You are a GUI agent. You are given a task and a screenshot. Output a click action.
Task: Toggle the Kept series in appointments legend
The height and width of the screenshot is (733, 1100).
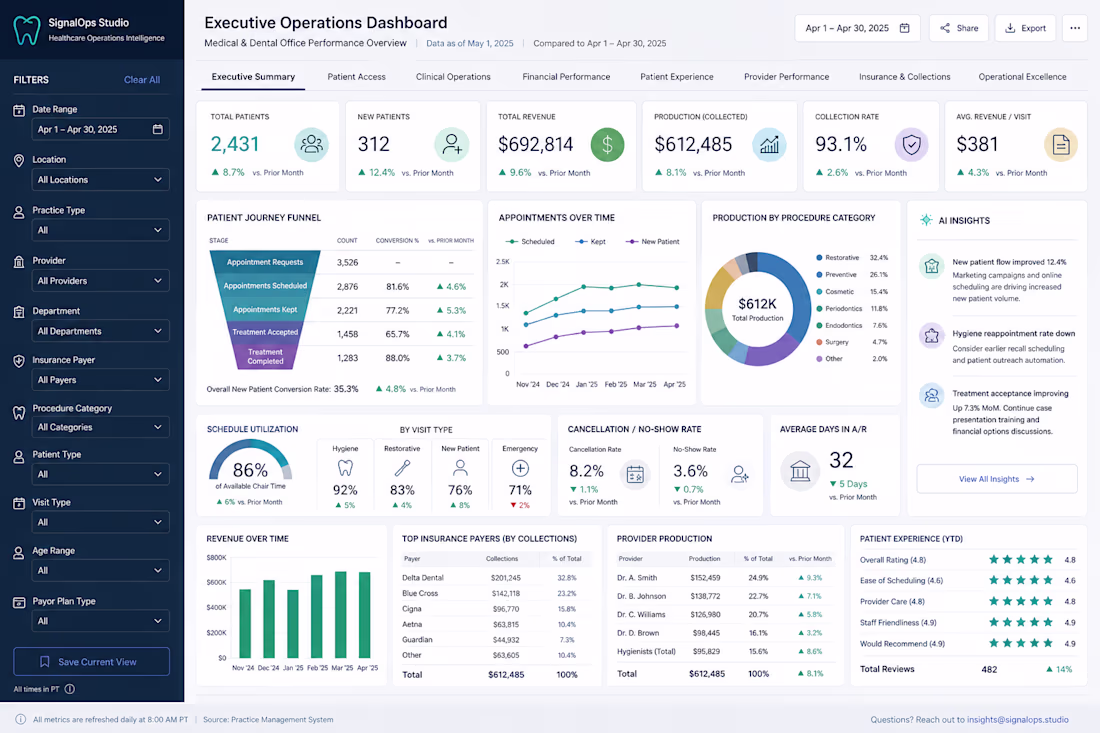pos(591,241)
